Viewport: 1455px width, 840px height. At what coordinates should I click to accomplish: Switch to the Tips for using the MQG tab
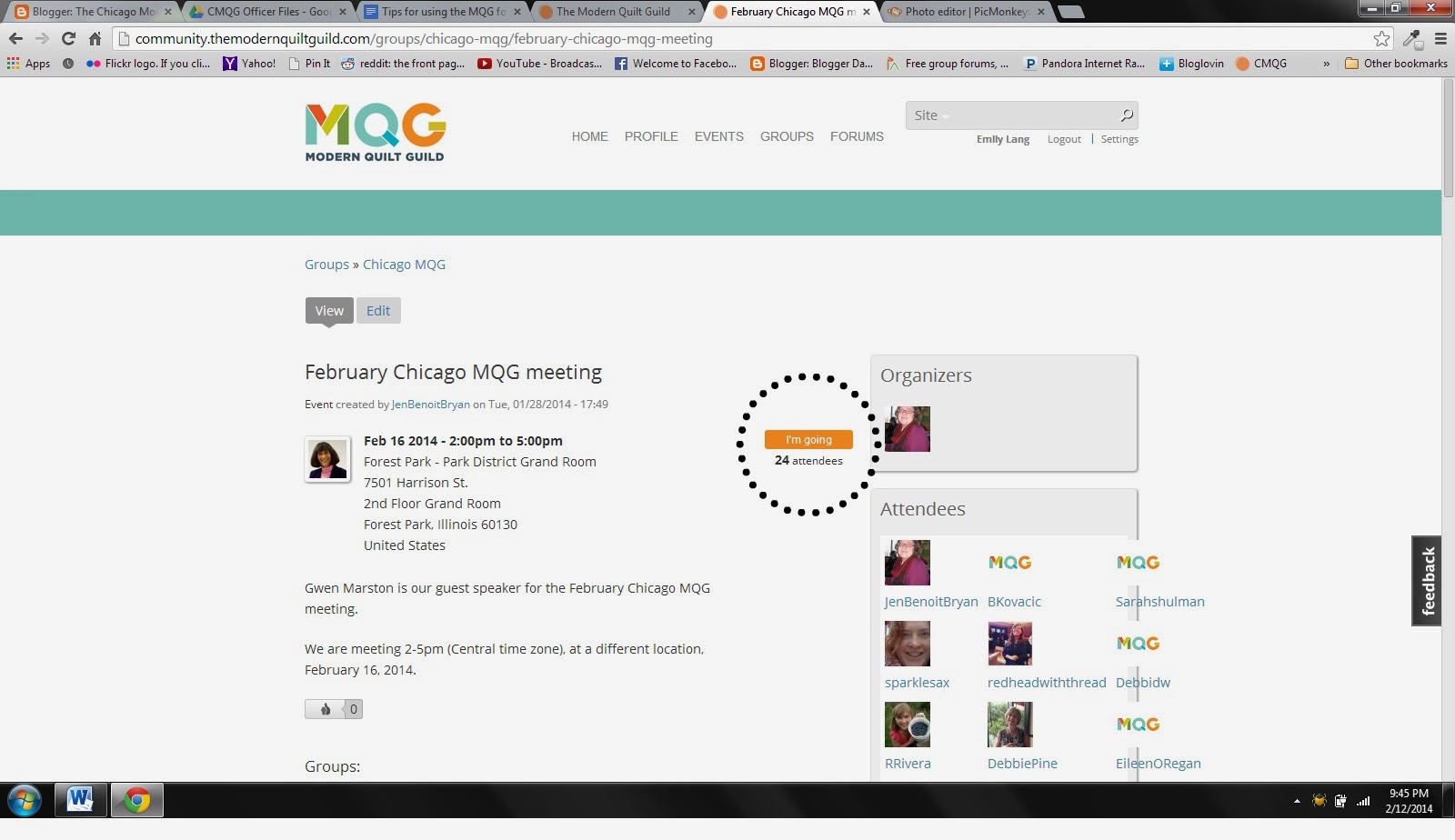coord(442,12)
